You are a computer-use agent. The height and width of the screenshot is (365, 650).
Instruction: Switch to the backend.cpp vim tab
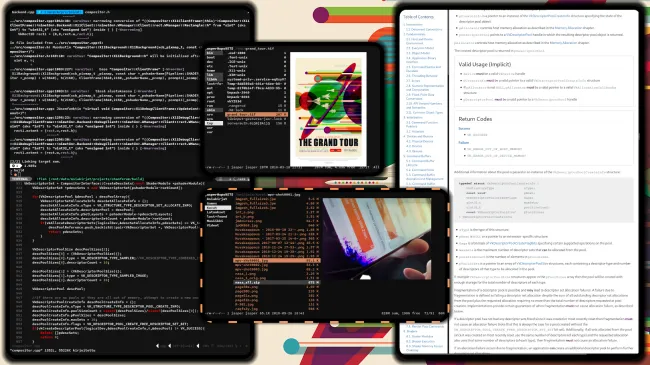23,12
